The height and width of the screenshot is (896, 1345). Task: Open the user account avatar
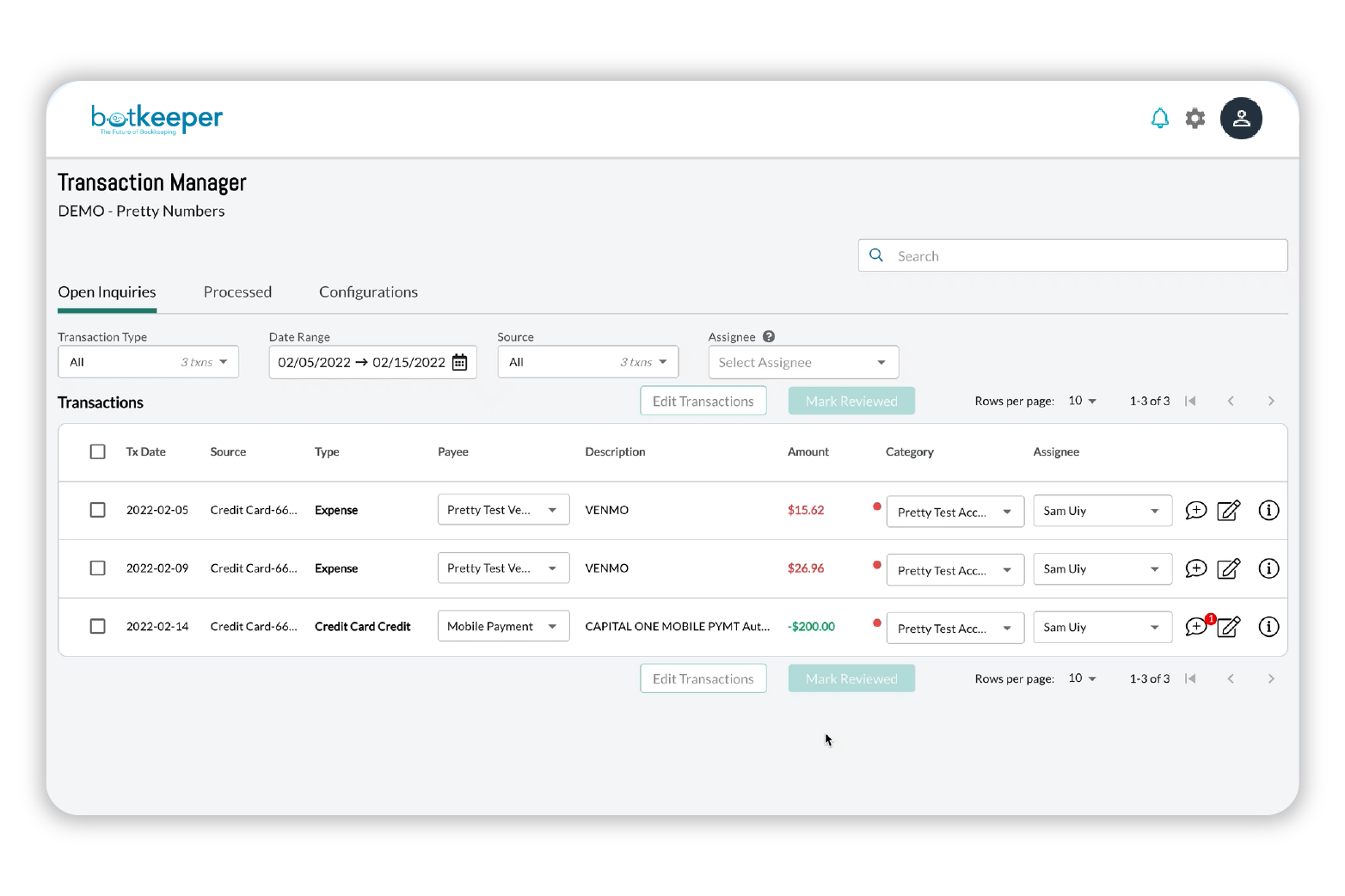[1241, 118]
